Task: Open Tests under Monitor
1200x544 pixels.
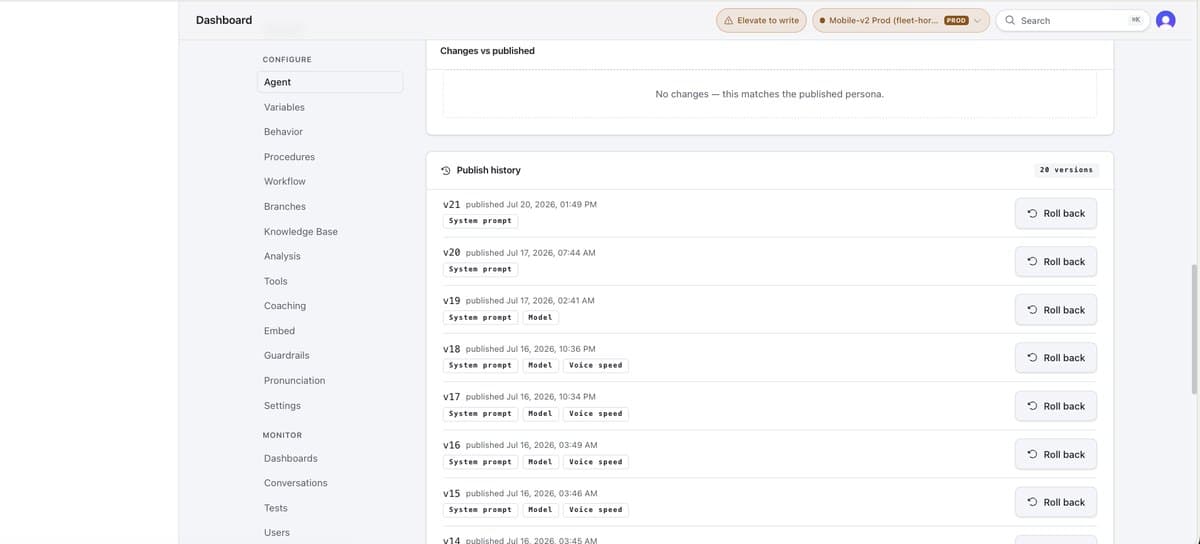Action: coord(275,508)
